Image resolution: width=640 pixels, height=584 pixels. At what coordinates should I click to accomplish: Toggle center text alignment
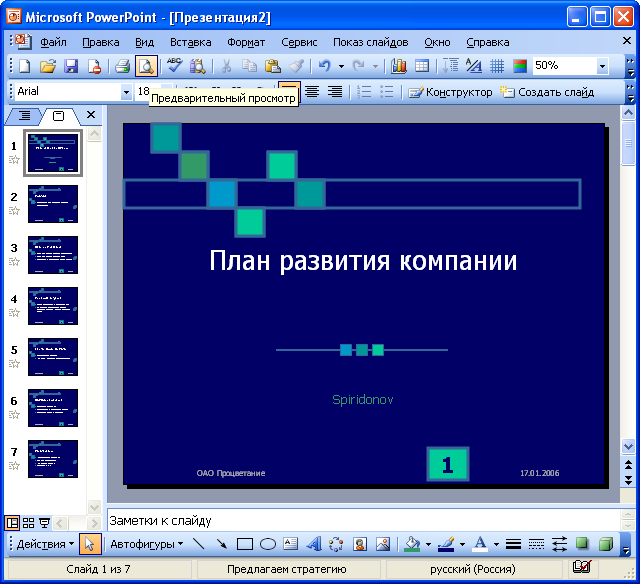pyautogui.click(x=312, y=91)
